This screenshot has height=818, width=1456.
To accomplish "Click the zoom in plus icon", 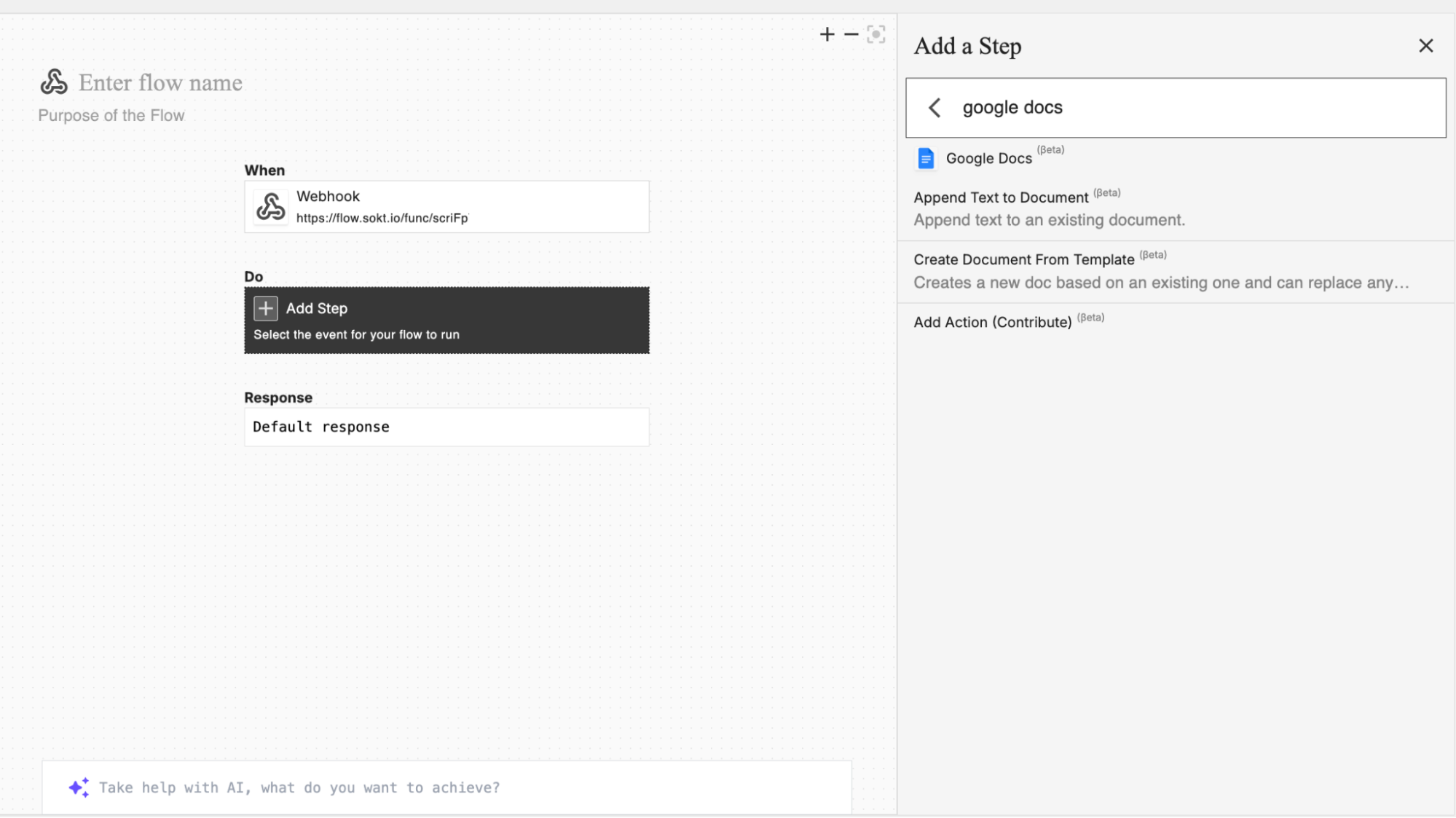I will [827, 34].
